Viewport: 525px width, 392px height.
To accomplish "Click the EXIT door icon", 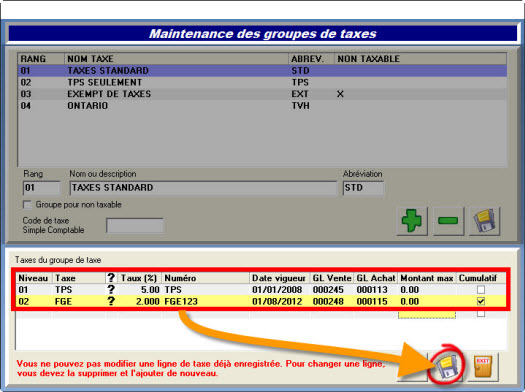I will click(483, 366).
